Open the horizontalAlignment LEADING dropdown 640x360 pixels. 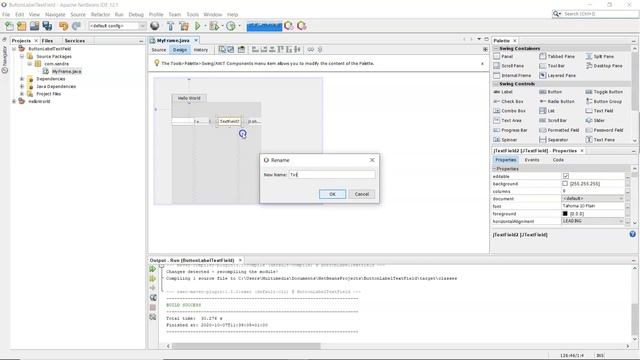593,221
